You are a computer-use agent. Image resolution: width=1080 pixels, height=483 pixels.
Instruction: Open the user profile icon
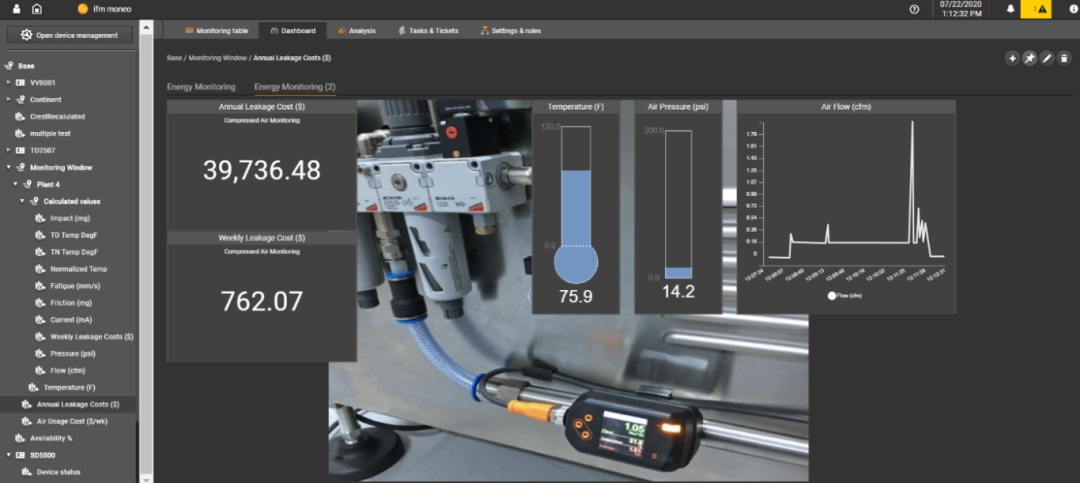coord(16,9)
